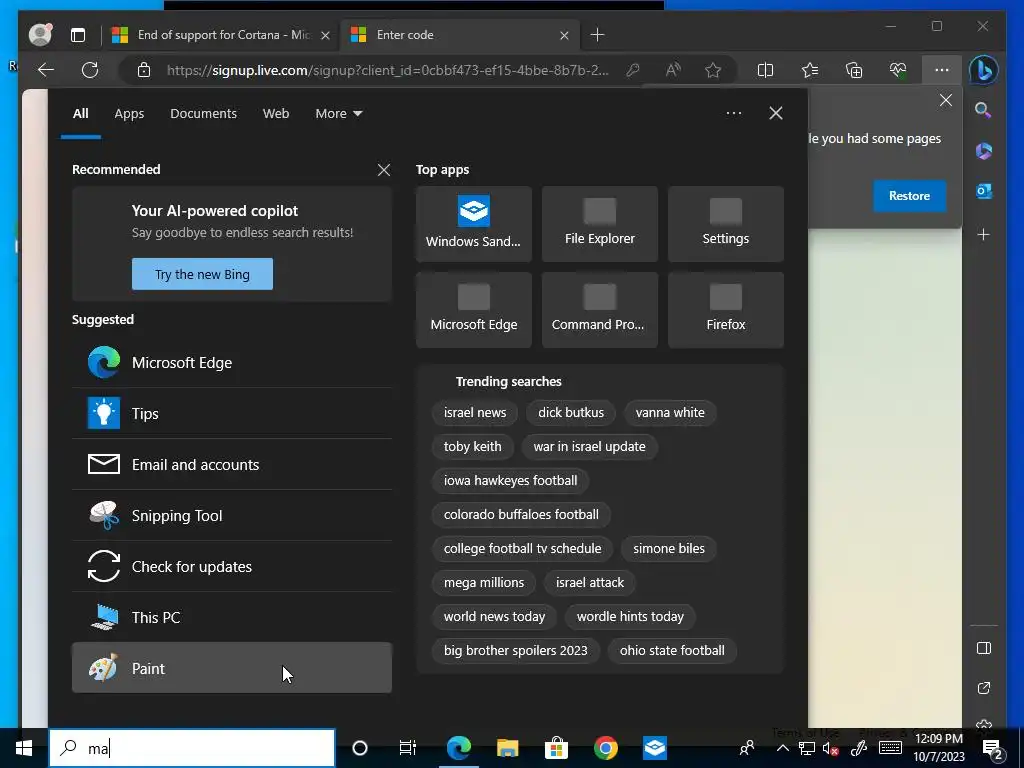Refresh the Edge page
The image size is (1024, 768).
click(x=90, y=70)
